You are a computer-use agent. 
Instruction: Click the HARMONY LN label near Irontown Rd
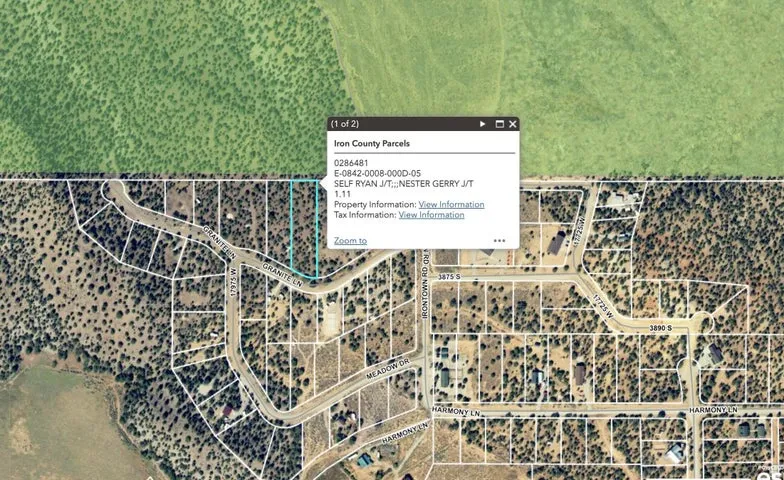[456, 412]
